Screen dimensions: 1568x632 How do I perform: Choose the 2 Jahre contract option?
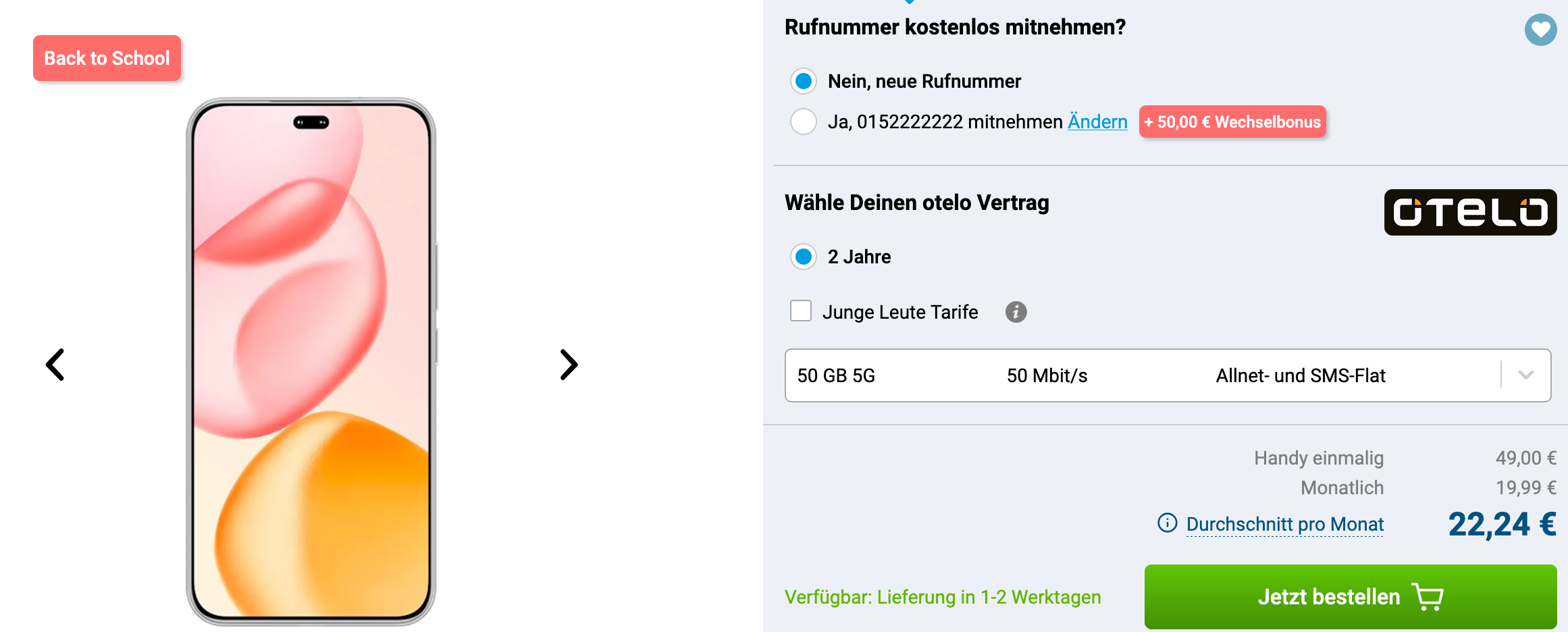(x=804, y=257)
